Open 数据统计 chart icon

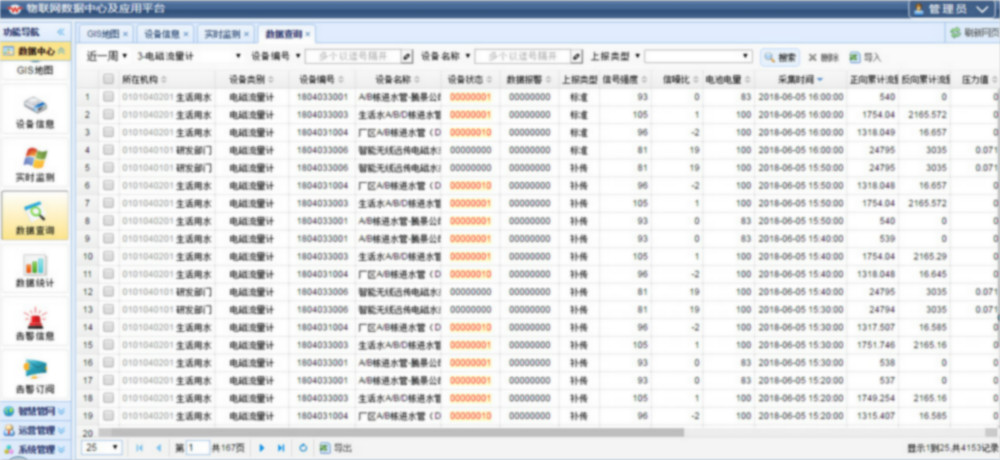tap(35, 270)
